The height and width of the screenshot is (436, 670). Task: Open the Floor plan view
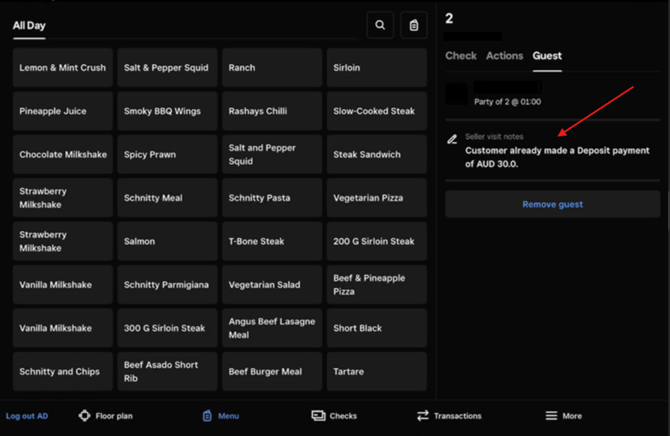[x=105, y=415]
